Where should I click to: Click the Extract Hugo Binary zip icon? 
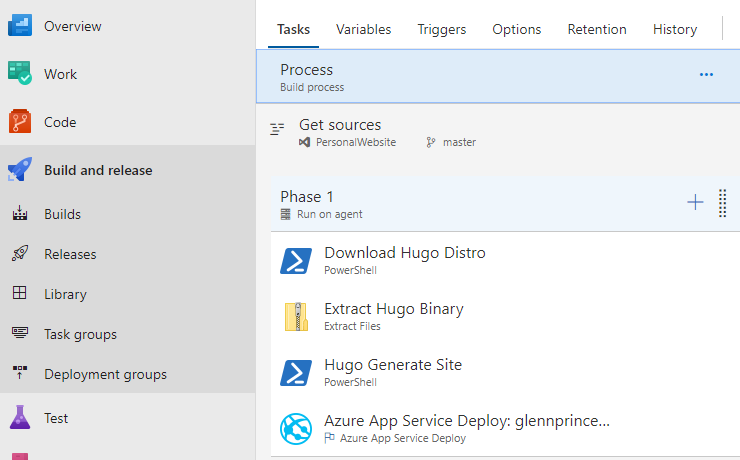(296, 317)
